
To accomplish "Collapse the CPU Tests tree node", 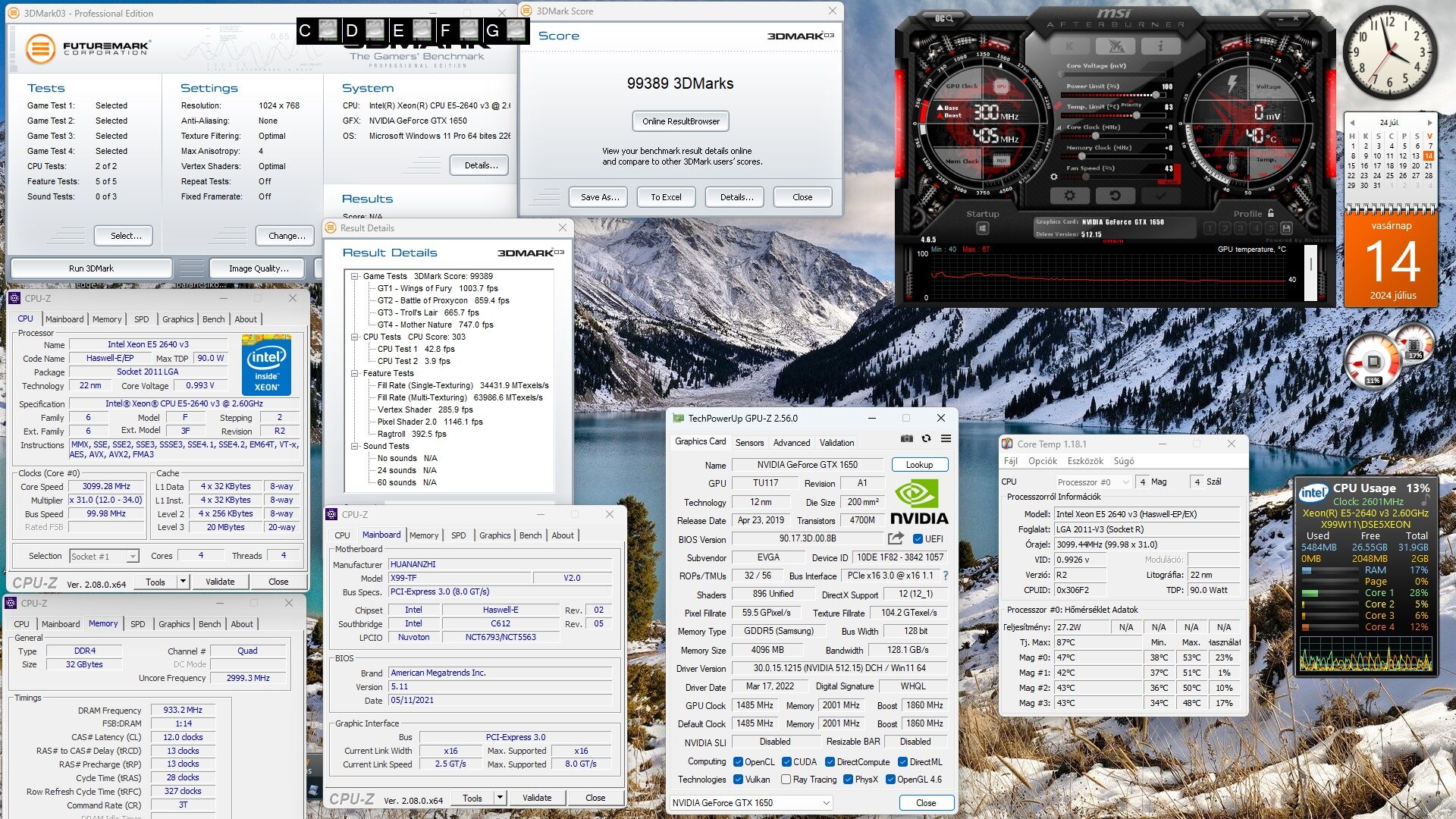I will [x=354, y=337].
